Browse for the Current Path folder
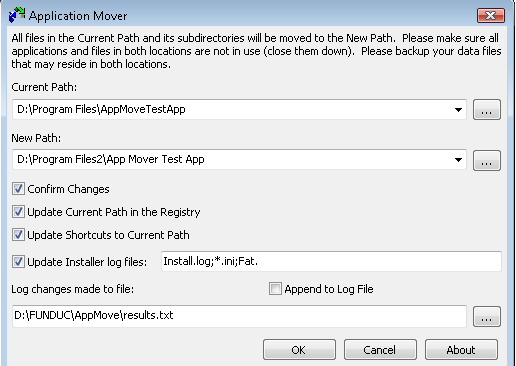 pyautogui.click(x=487, y=109)
